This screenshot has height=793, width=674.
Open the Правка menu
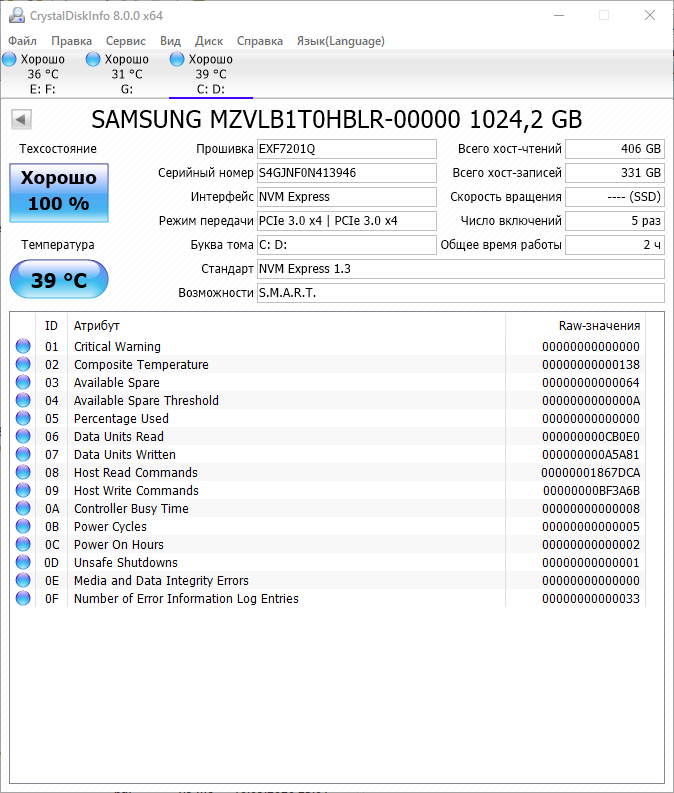[x=71, y=41]
